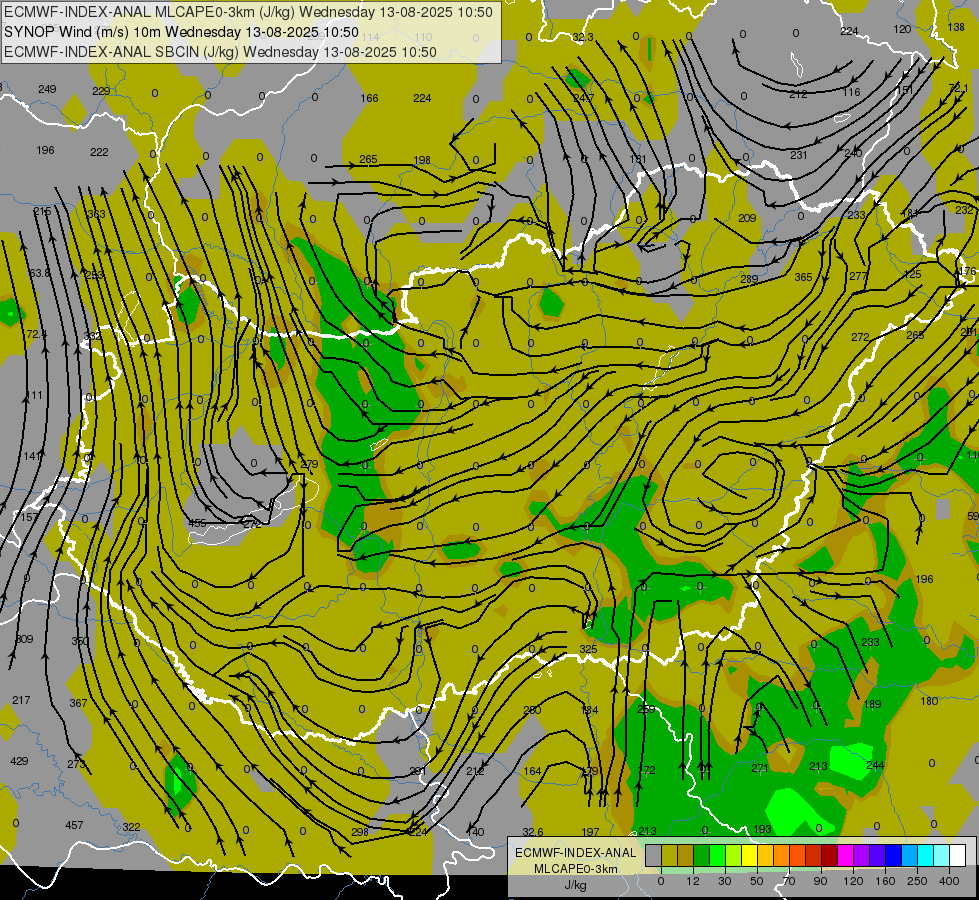Click the legend tick value 90
The height and width of the screenshot is (900, 979).
tap(820, 881)
